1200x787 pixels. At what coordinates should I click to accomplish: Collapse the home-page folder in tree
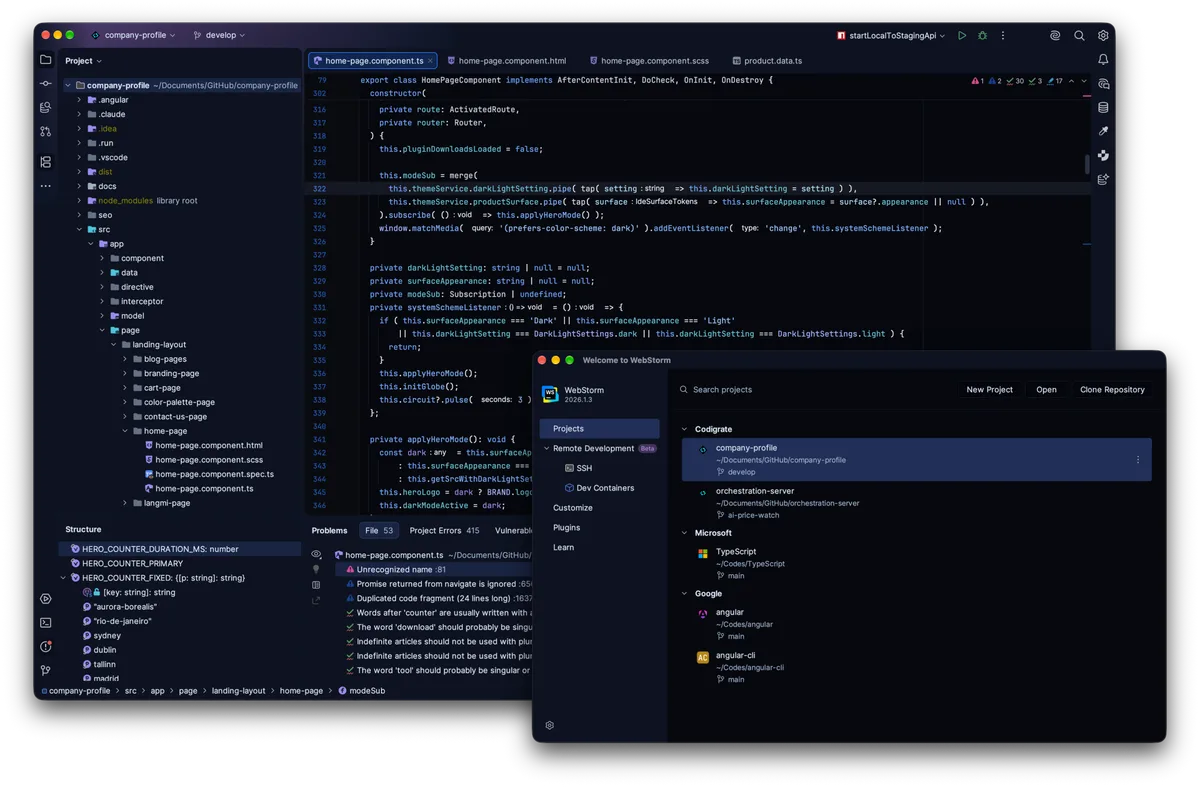pyautogui.click(x=125, y=431)
